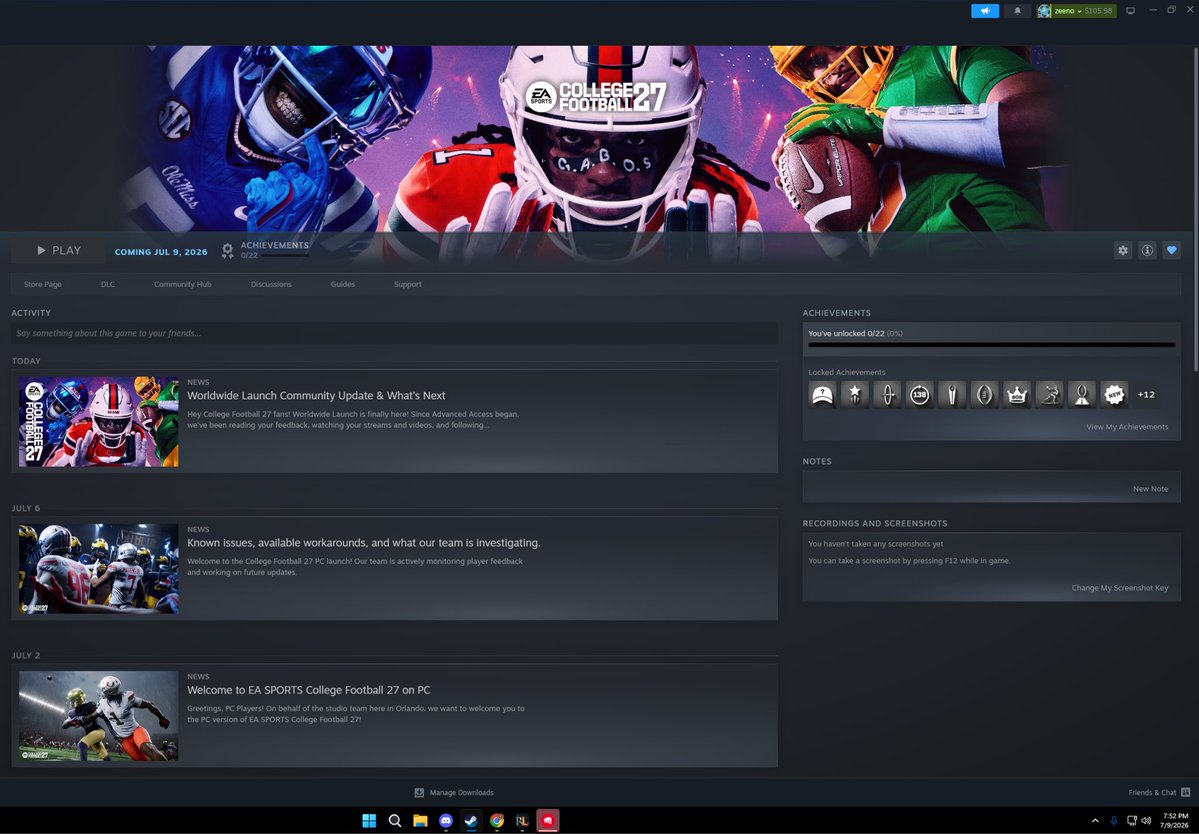1199x834 pixels.
Task: Open the DLC tab
Action: (x=108, y=284)
